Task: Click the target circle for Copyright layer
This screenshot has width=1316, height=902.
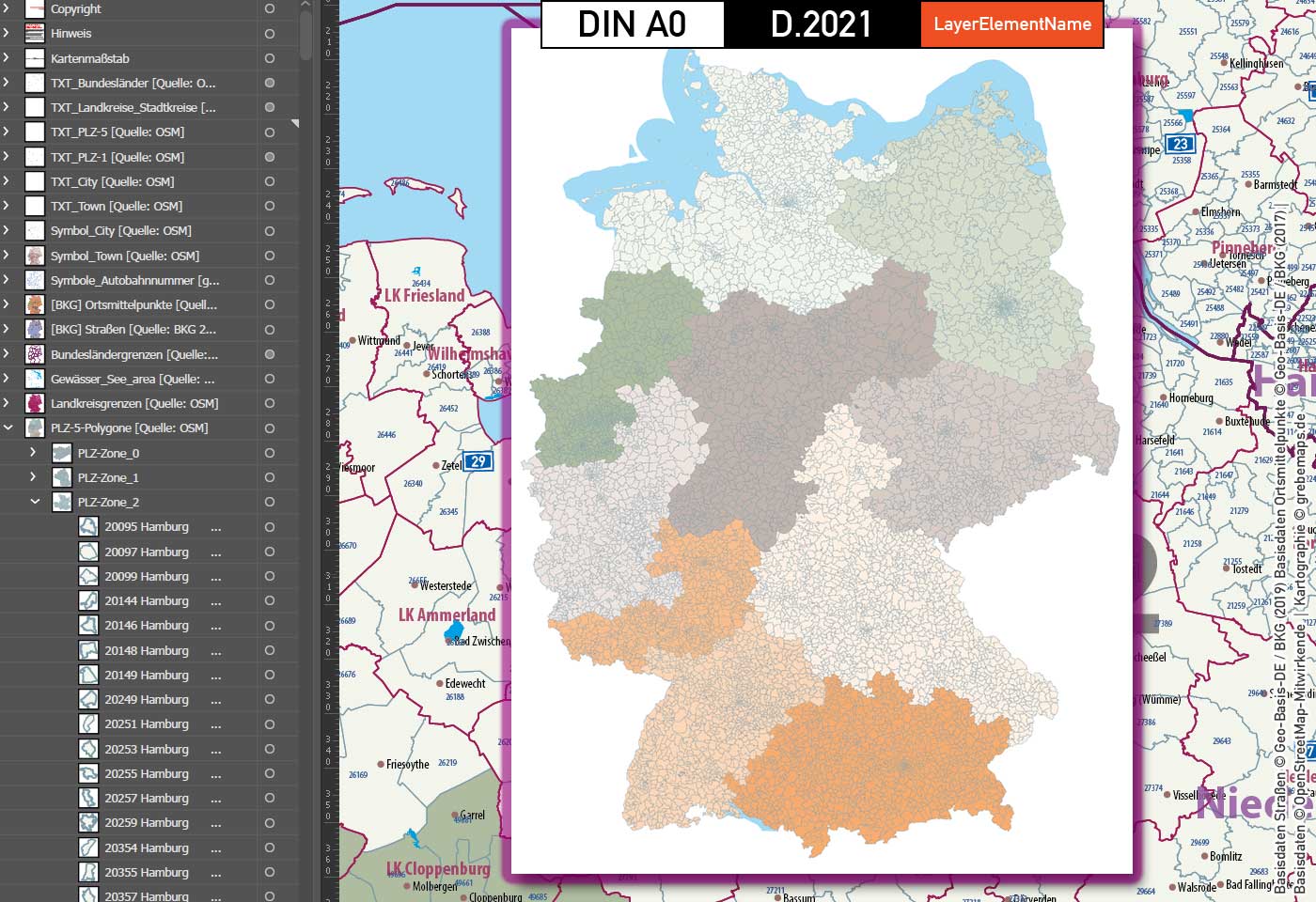Action: (x=269, y=8)
